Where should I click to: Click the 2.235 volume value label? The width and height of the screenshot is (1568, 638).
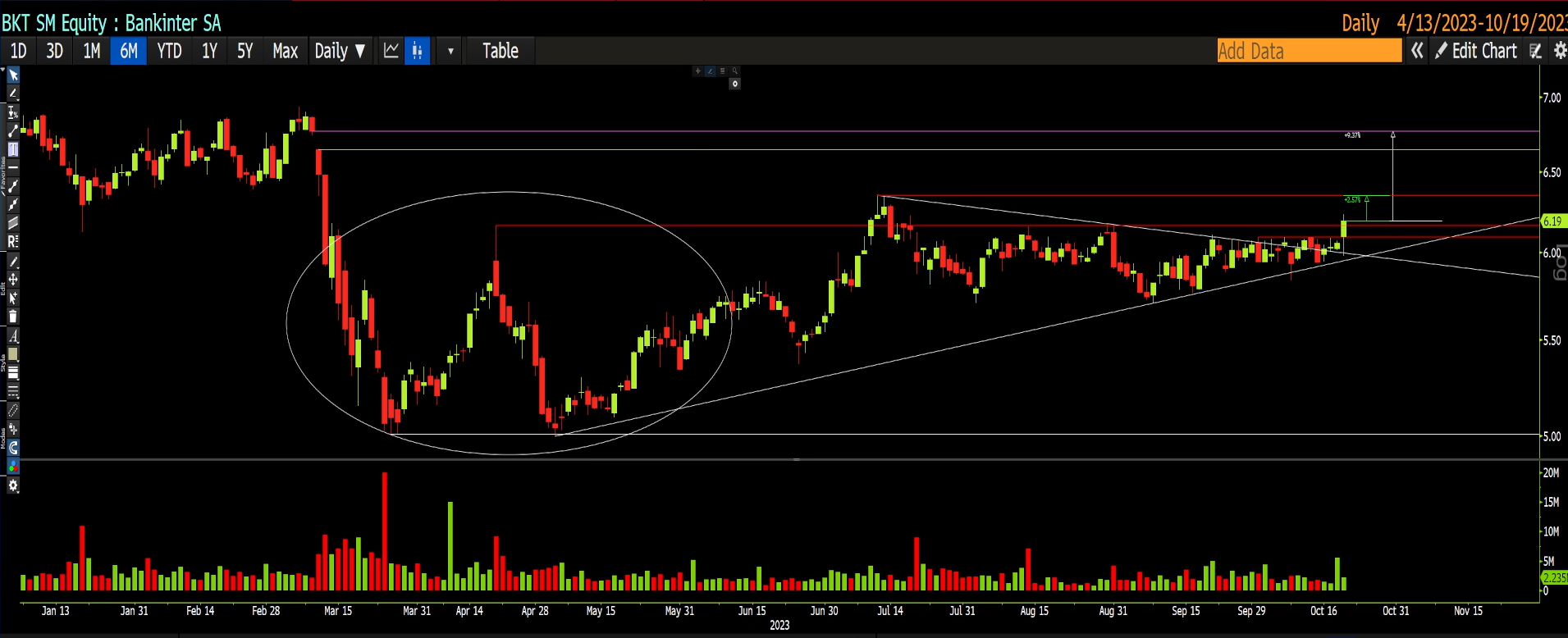click(x=1555, y=577)
